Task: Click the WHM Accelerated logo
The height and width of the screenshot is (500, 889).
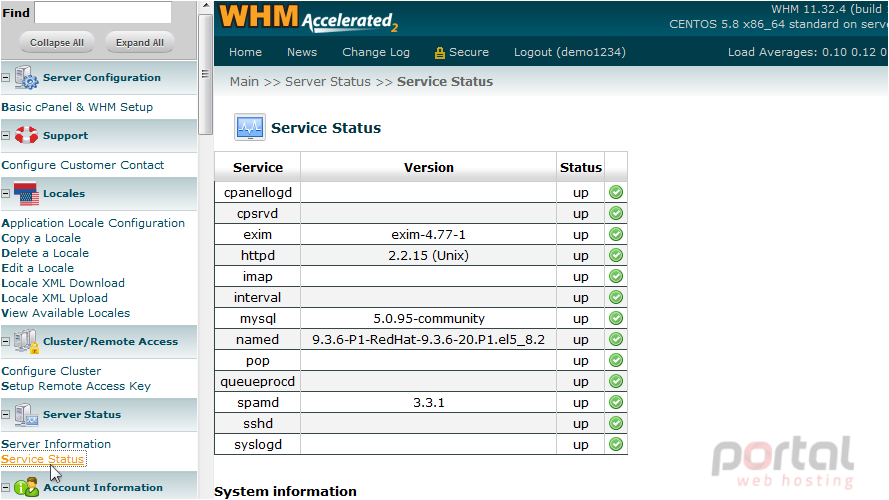Action: [x=308, y=18]
